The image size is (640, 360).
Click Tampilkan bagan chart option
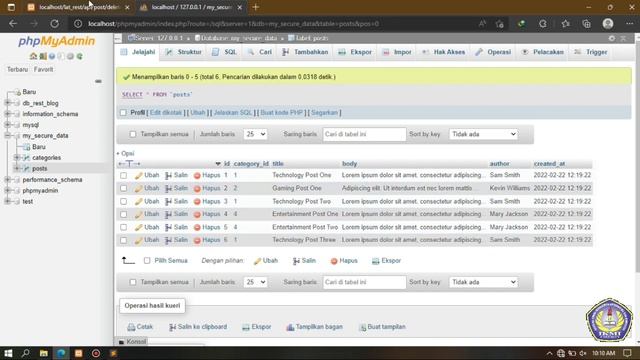[314, 327]
